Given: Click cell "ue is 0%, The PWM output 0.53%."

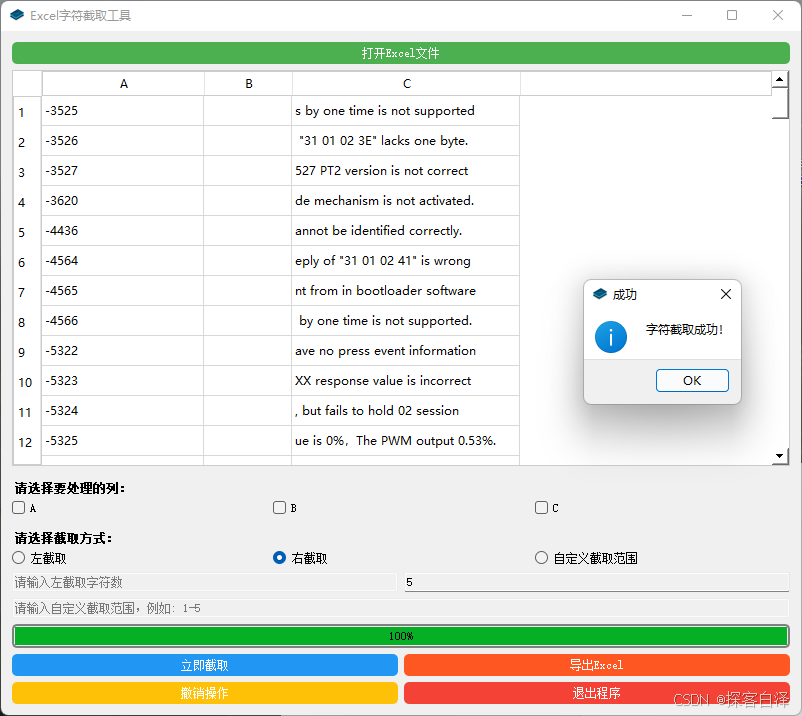Looking at the screenshot, I should (406, 441).
